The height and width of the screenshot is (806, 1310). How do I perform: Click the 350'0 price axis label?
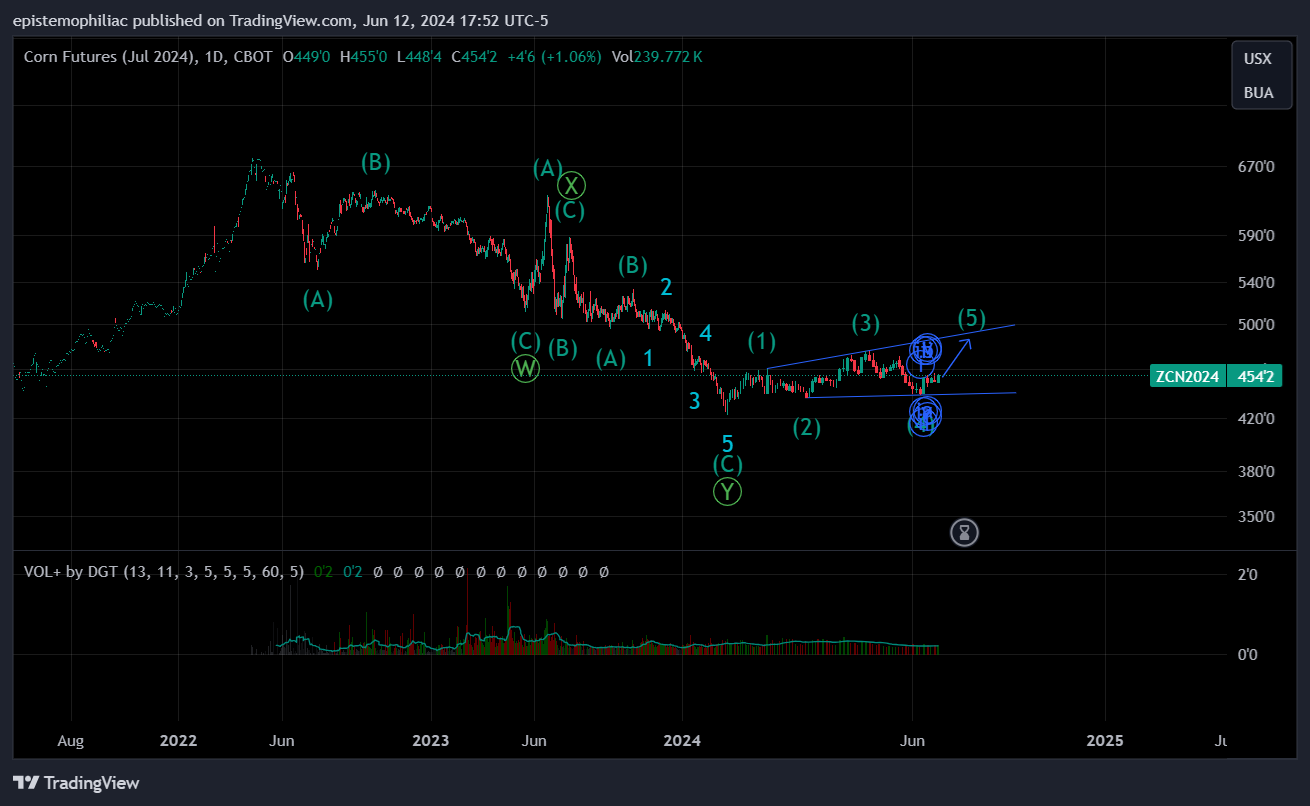click(x=1255, y=517)
